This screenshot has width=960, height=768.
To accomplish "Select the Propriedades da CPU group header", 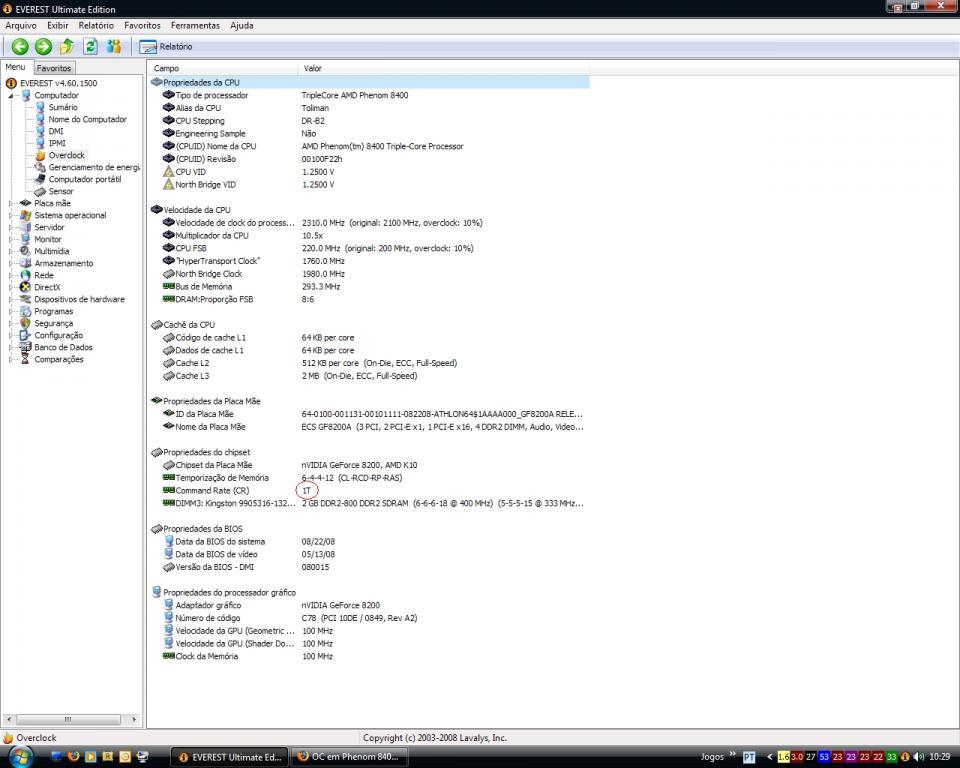I will 370,83.
